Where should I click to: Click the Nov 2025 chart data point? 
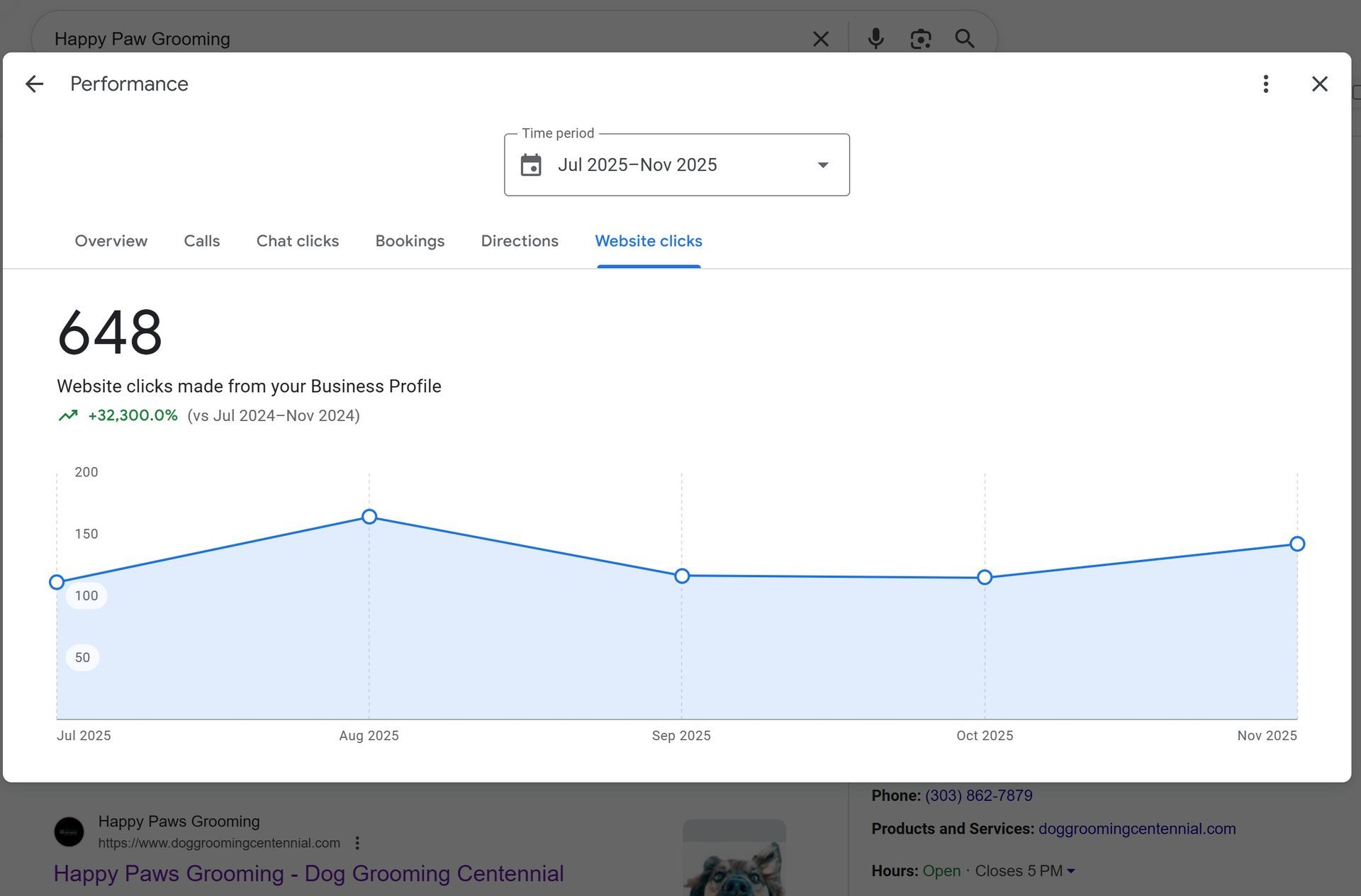[x=1297, y=544]
